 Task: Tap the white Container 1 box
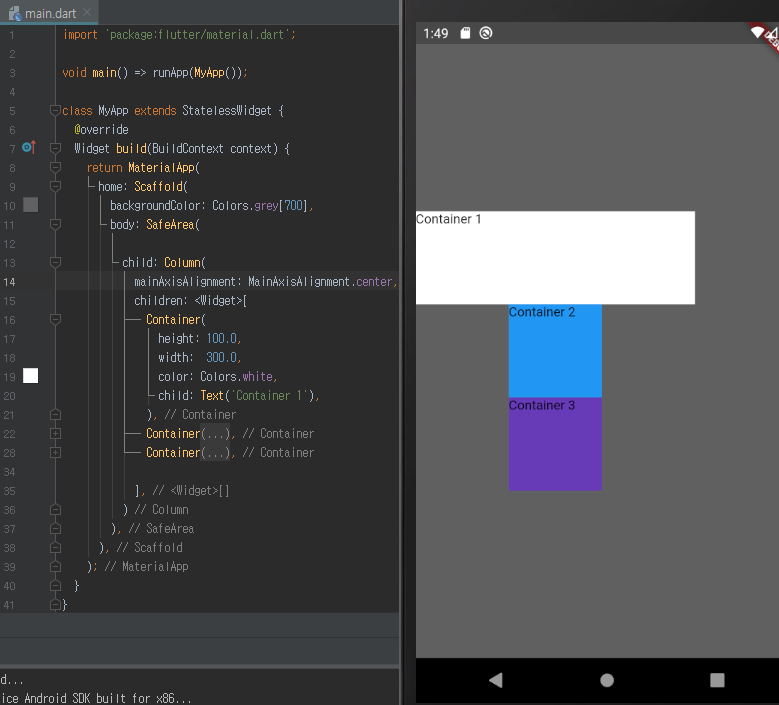point(555,258)
